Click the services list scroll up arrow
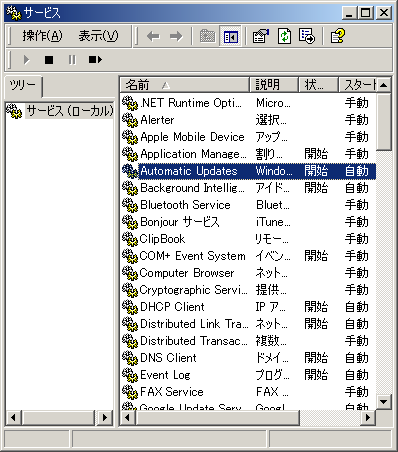 click(x=384, y=85)
